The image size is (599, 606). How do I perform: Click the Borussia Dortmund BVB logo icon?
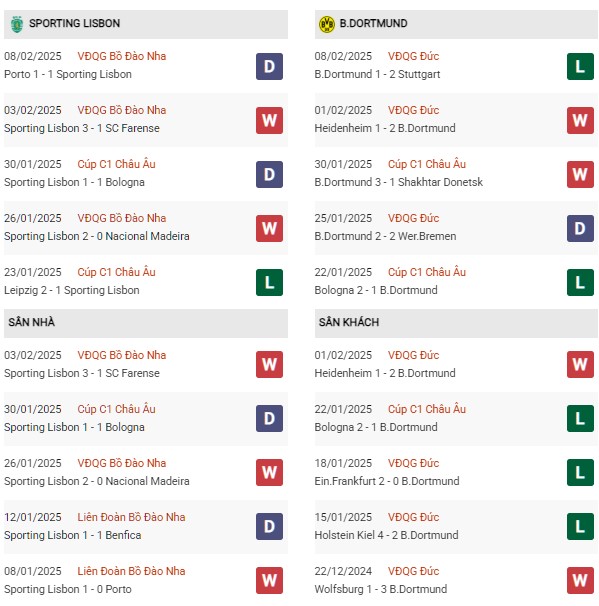[x=327, y=24]
